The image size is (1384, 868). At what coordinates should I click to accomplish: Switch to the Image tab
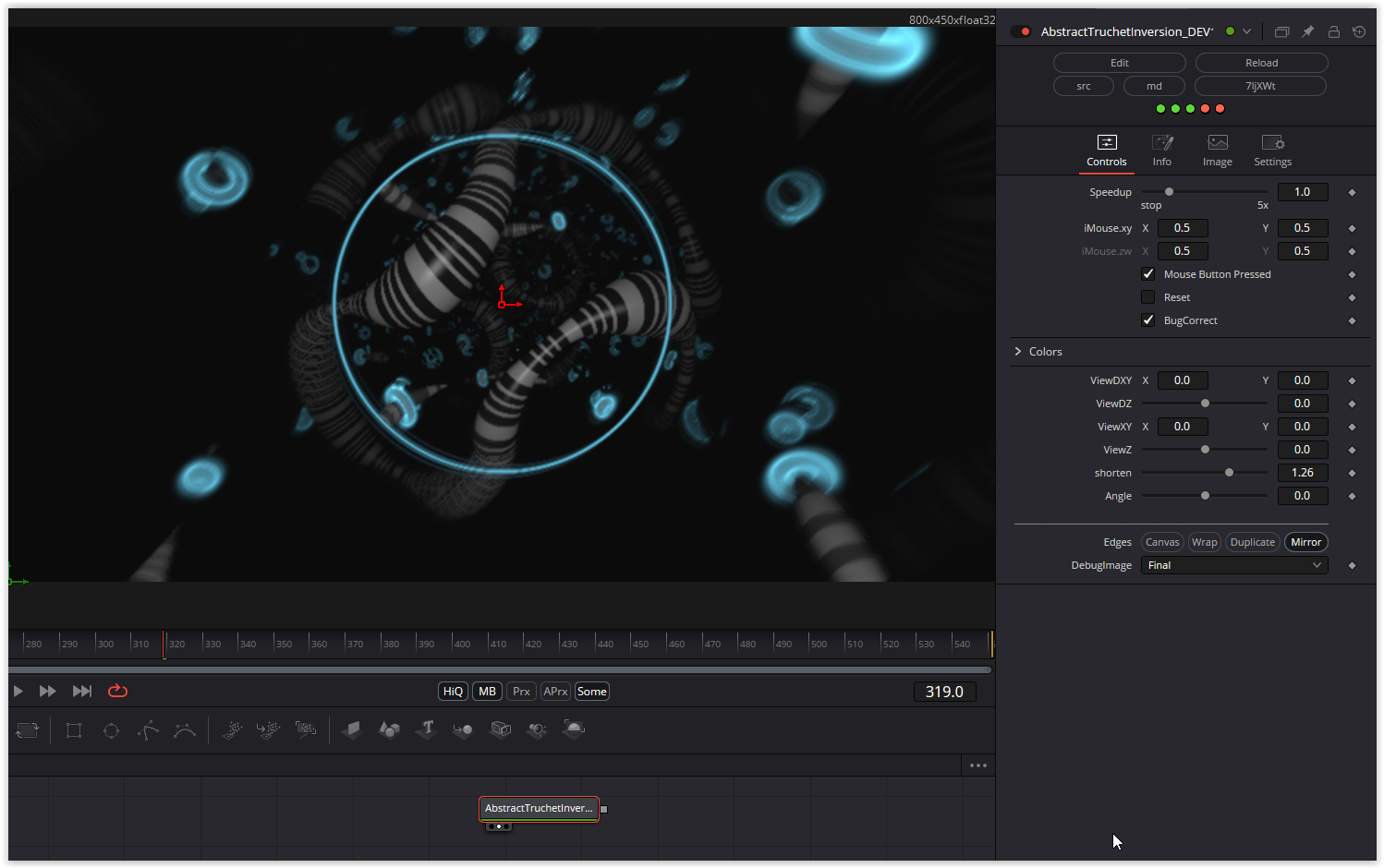[1218, 151]
